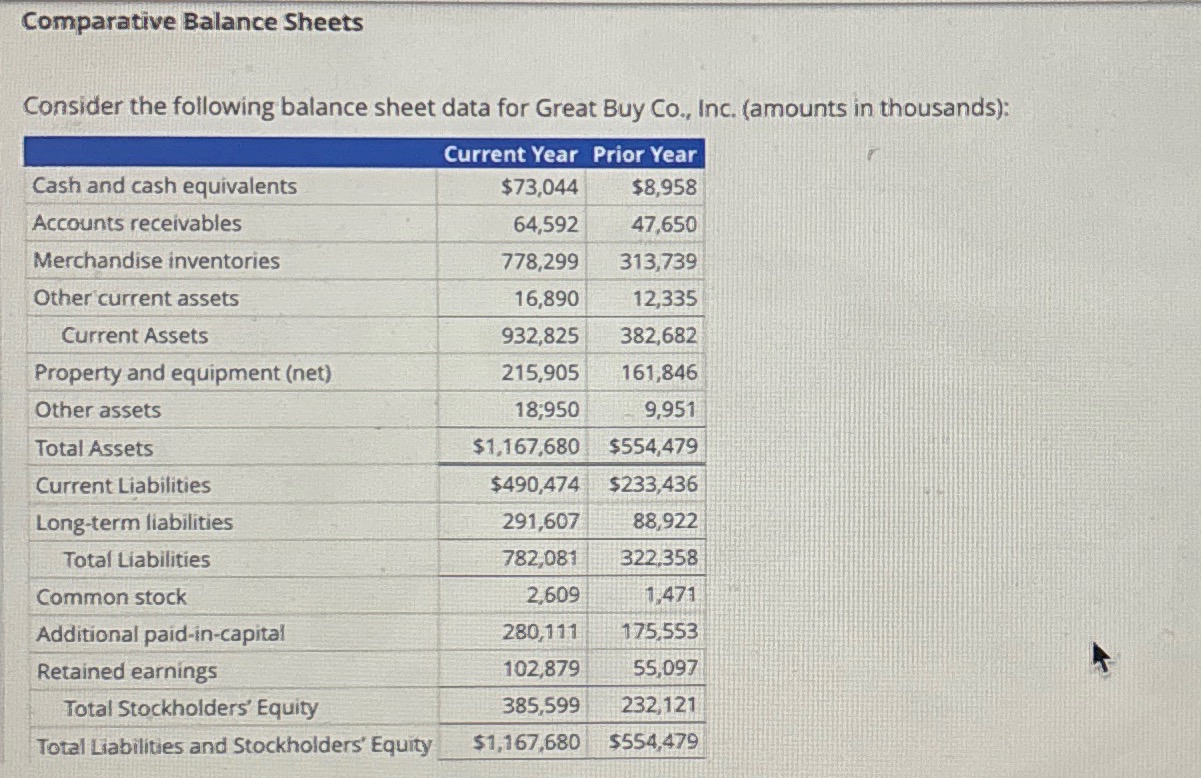Select the 'Comparative Balance Sheets' heading
The height and width of the screenshot is (778, 1201).
click(x=193, y=22)
